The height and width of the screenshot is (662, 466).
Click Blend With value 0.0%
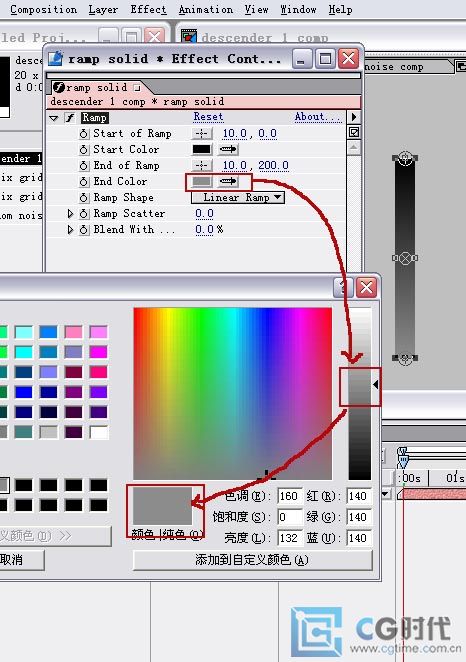coord(209,230)
